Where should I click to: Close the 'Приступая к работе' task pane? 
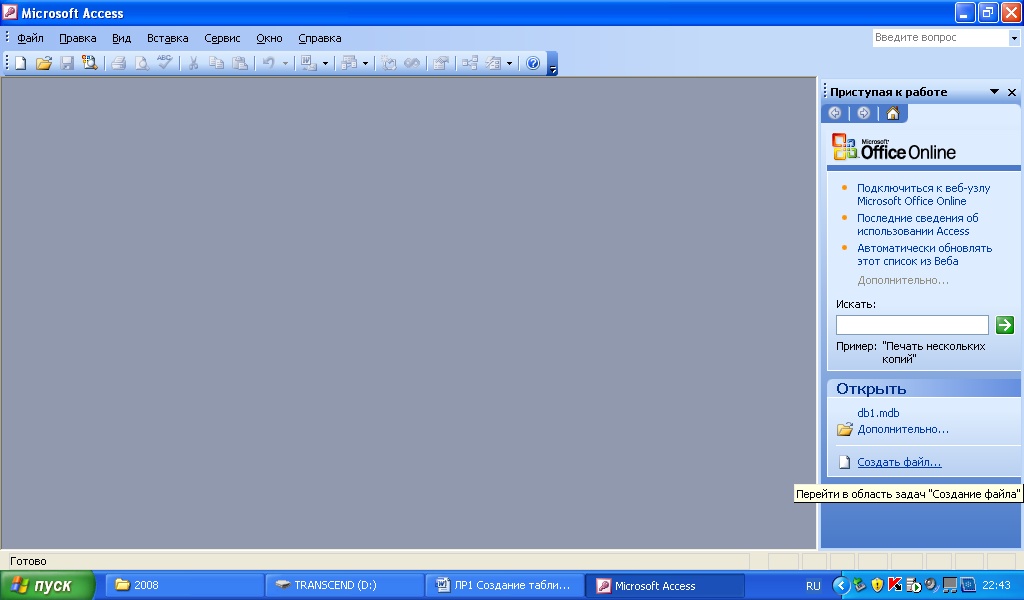click(1012, 93)
